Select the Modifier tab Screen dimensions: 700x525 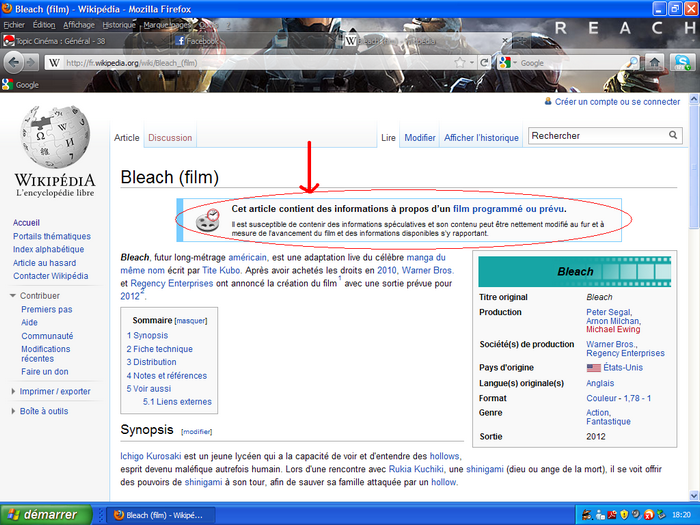420,138
